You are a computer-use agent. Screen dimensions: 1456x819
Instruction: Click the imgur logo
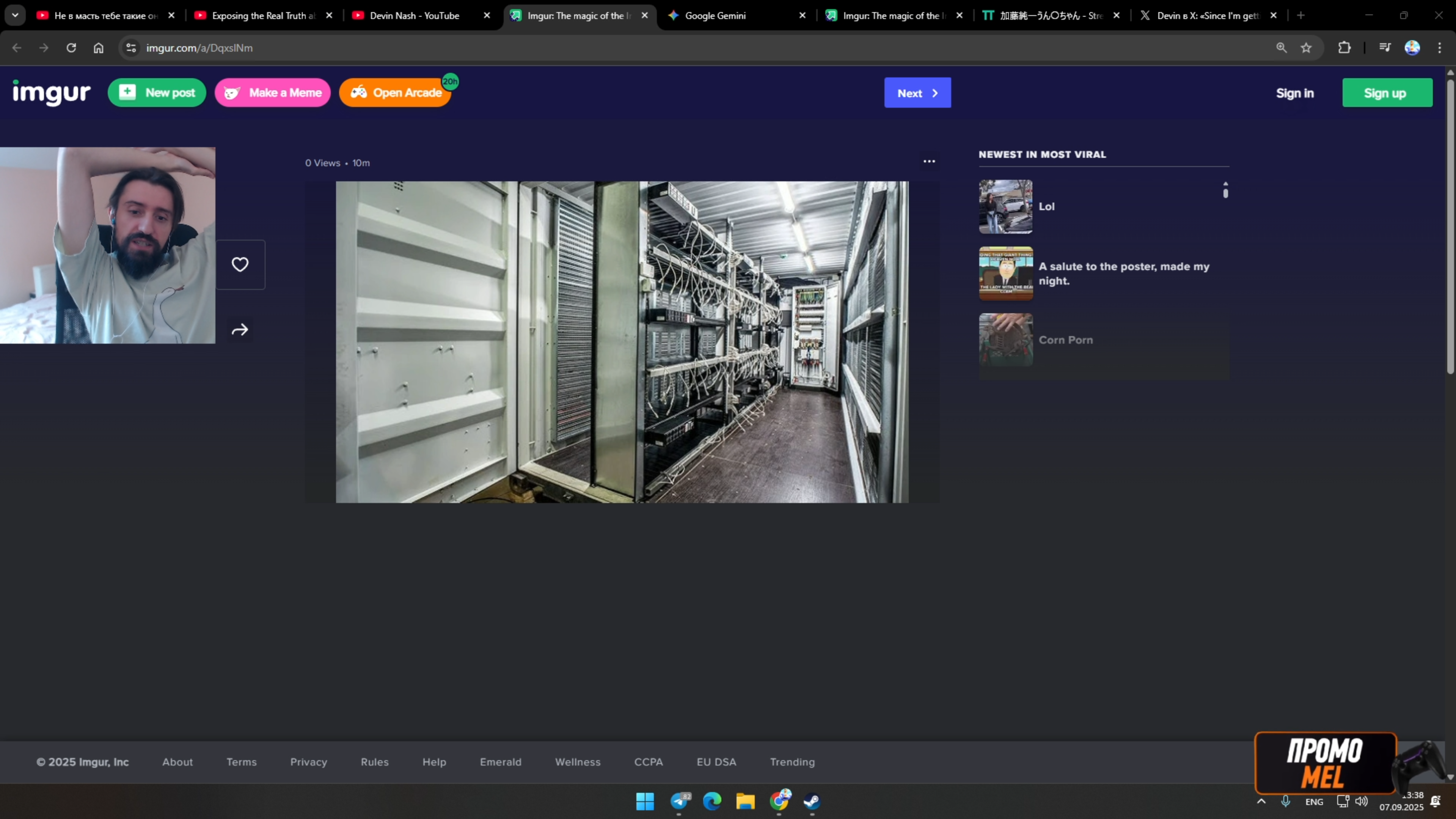[52, 93]
